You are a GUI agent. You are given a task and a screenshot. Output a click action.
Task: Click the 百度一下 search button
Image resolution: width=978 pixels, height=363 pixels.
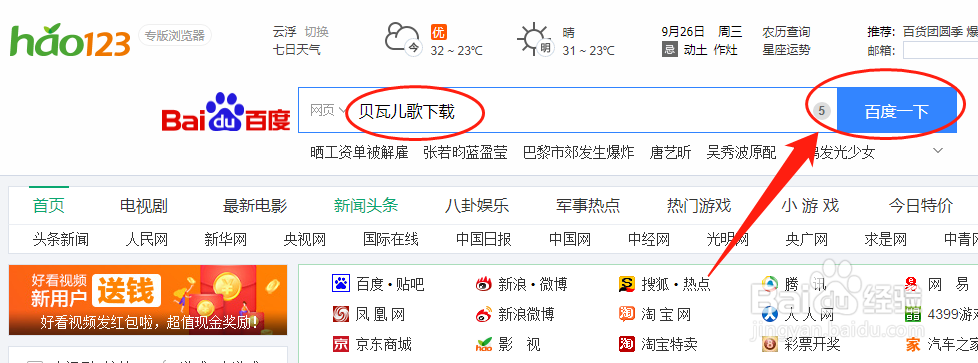click(896, 110)
